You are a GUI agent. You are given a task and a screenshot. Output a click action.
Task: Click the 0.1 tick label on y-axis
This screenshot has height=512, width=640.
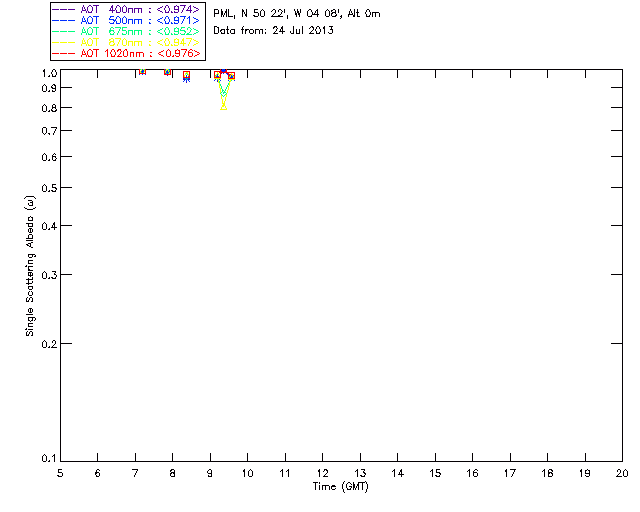click(49, 459)
